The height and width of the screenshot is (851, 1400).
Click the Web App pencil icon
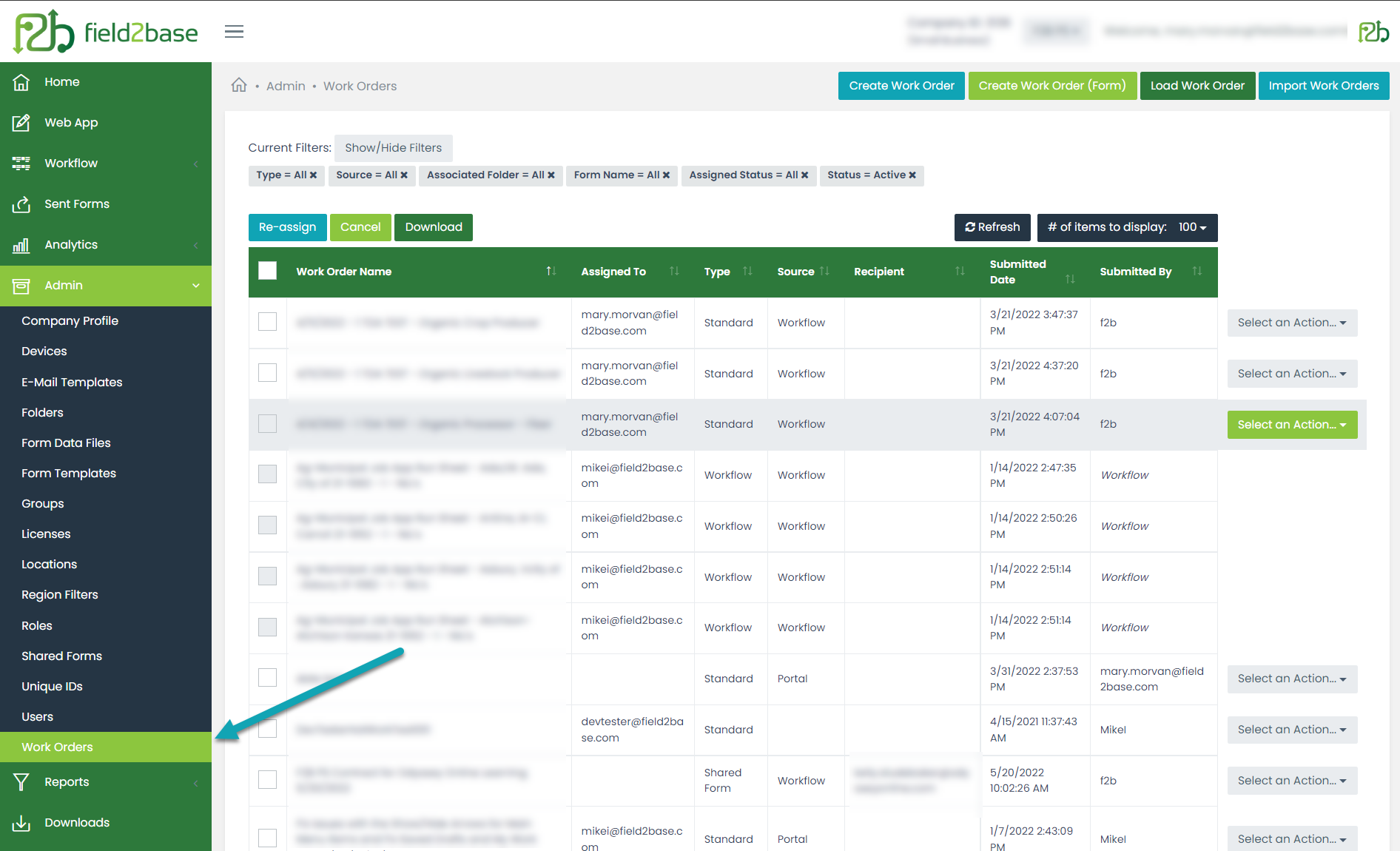coord(21,123)
